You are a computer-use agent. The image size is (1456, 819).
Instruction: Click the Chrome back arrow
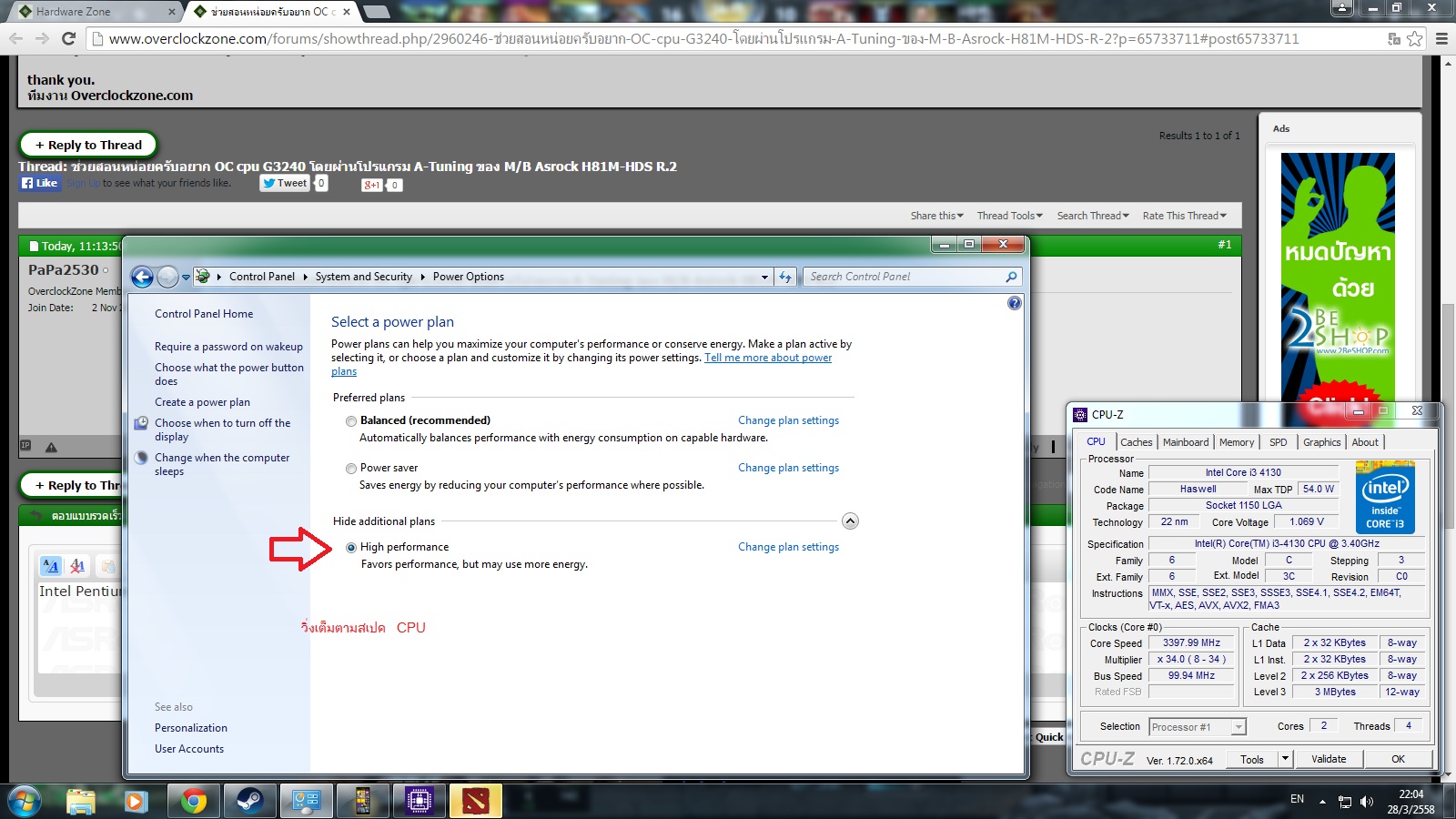coord(15,38)
